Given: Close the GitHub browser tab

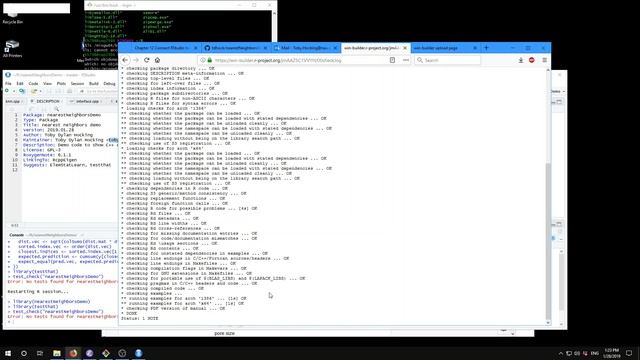Looking at the screenshot, I should pos(265,48).
